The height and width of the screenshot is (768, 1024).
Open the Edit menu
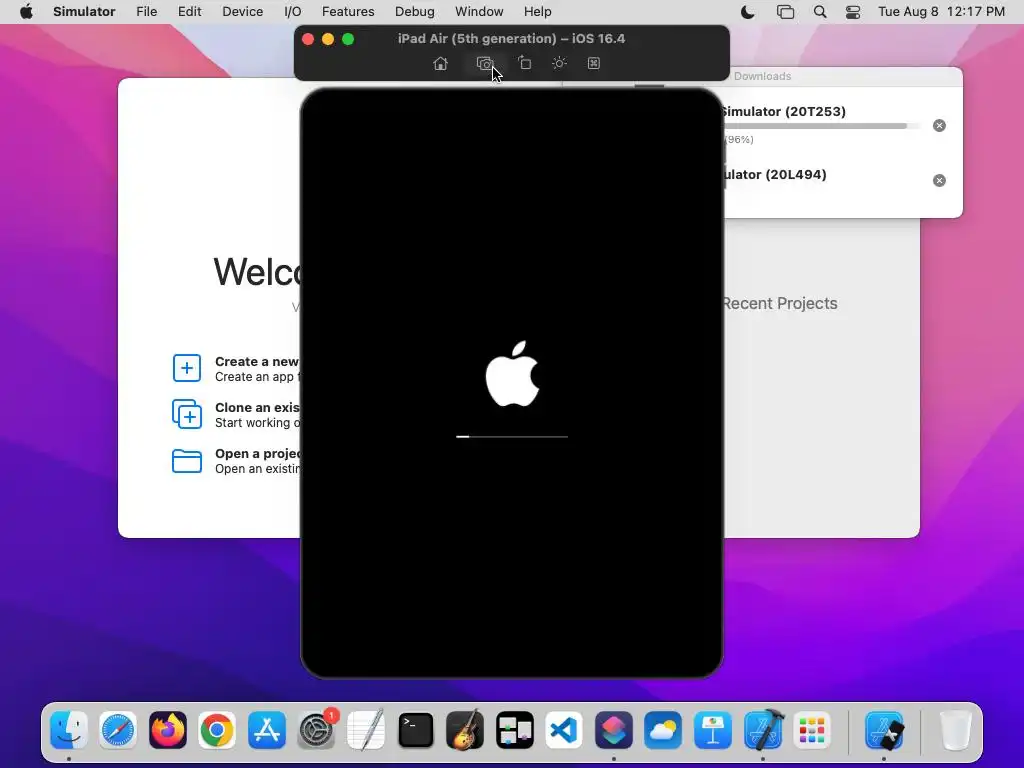point(189,12)
